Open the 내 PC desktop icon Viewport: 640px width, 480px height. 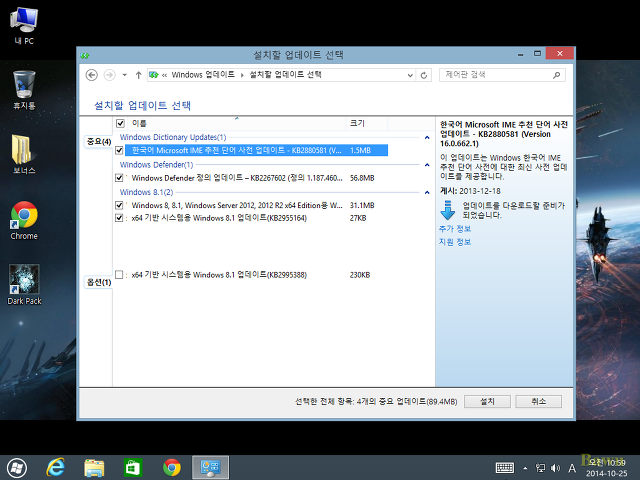pos(24,26)
